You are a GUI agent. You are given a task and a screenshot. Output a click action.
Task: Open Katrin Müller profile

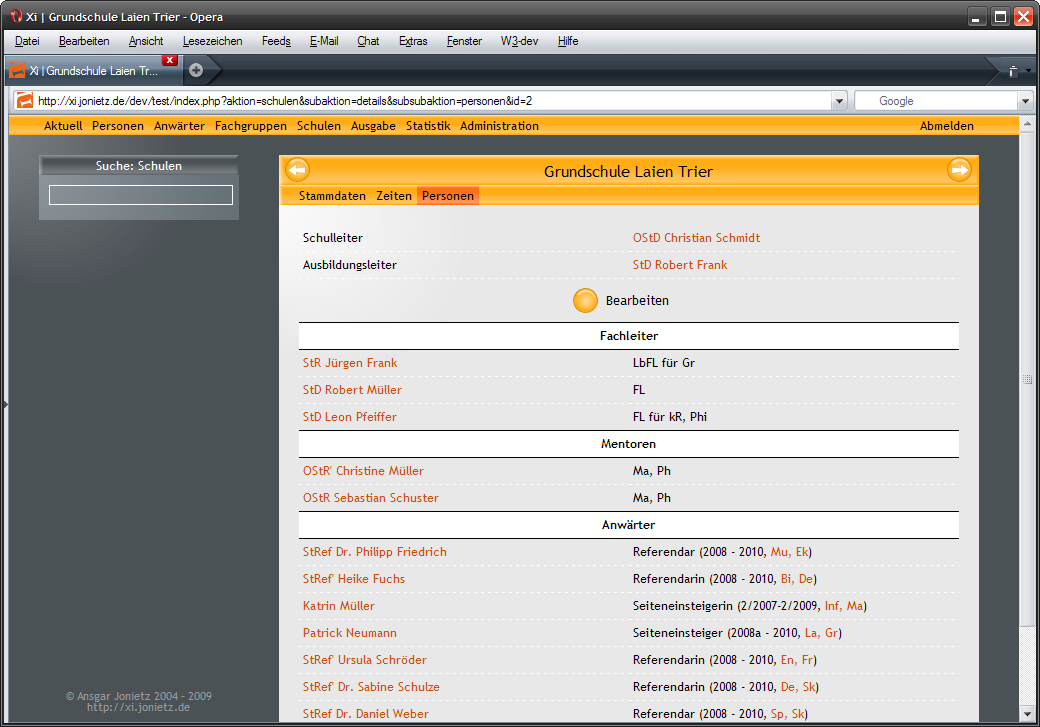339,606
